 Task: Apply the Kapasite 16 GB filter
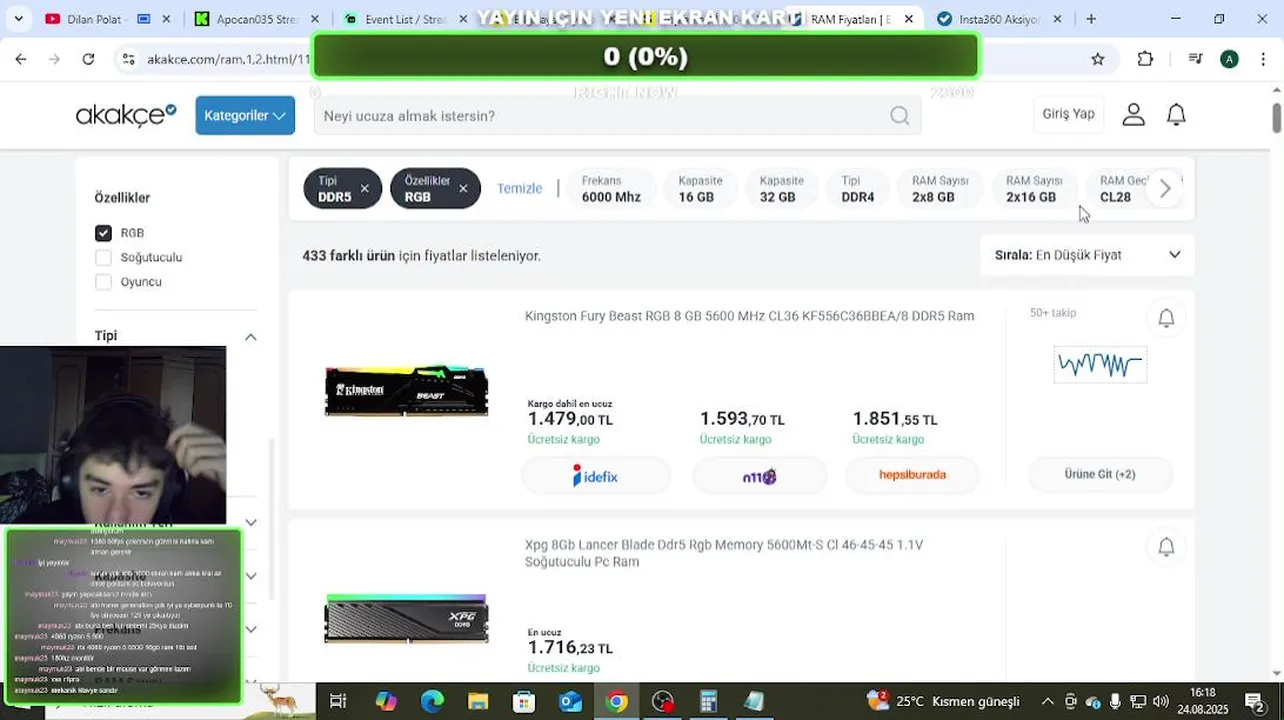[700, 188]
